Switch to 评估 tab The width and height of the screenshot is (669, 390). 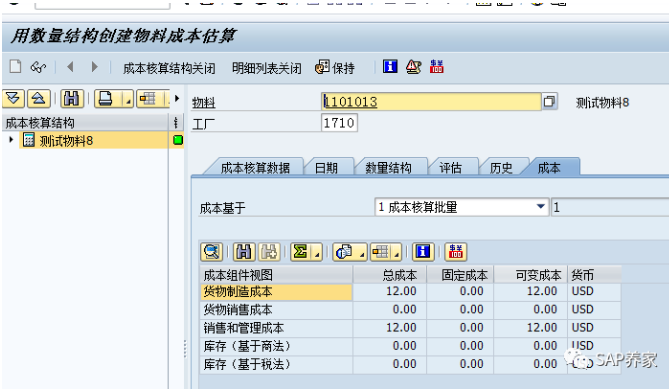[x=451, y=168]
